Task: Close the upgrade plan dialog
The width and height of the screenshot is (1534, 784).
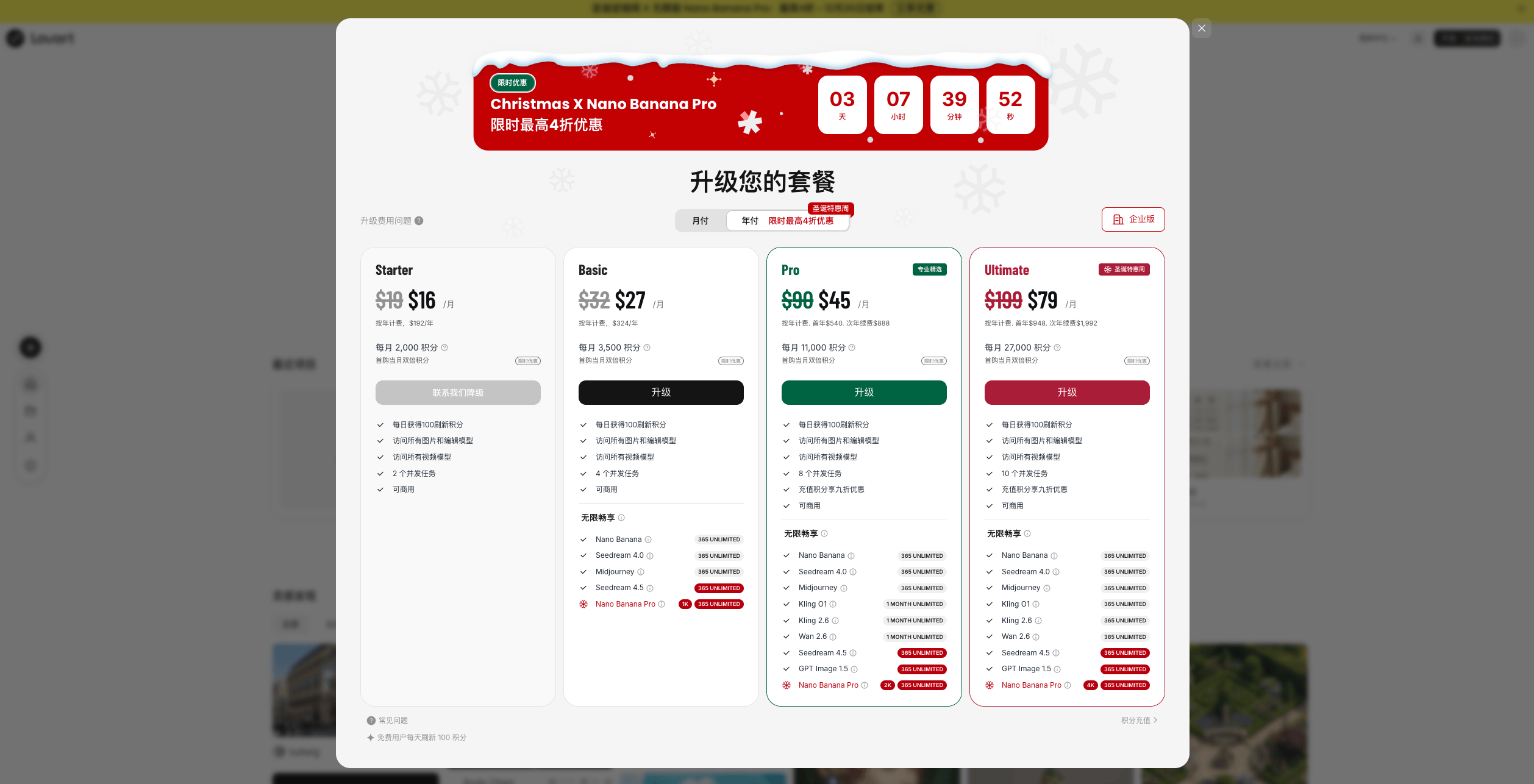Action: (1202, 28)
